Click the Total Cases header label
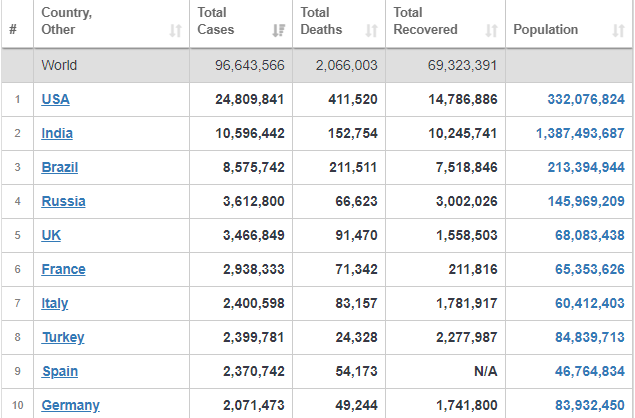 216,21
